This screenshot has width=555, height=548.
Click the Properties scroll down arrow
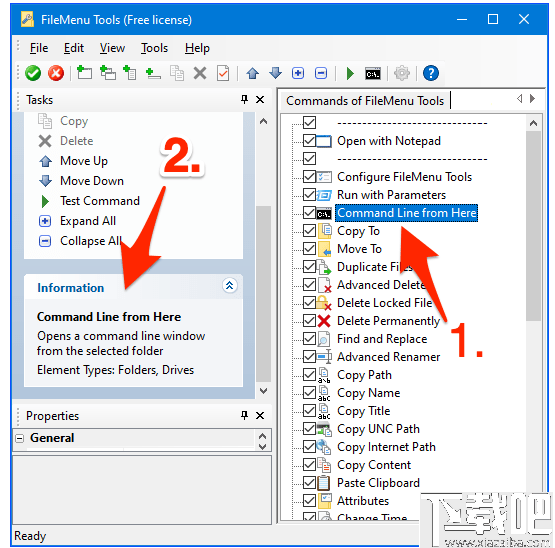pos(262,446)
